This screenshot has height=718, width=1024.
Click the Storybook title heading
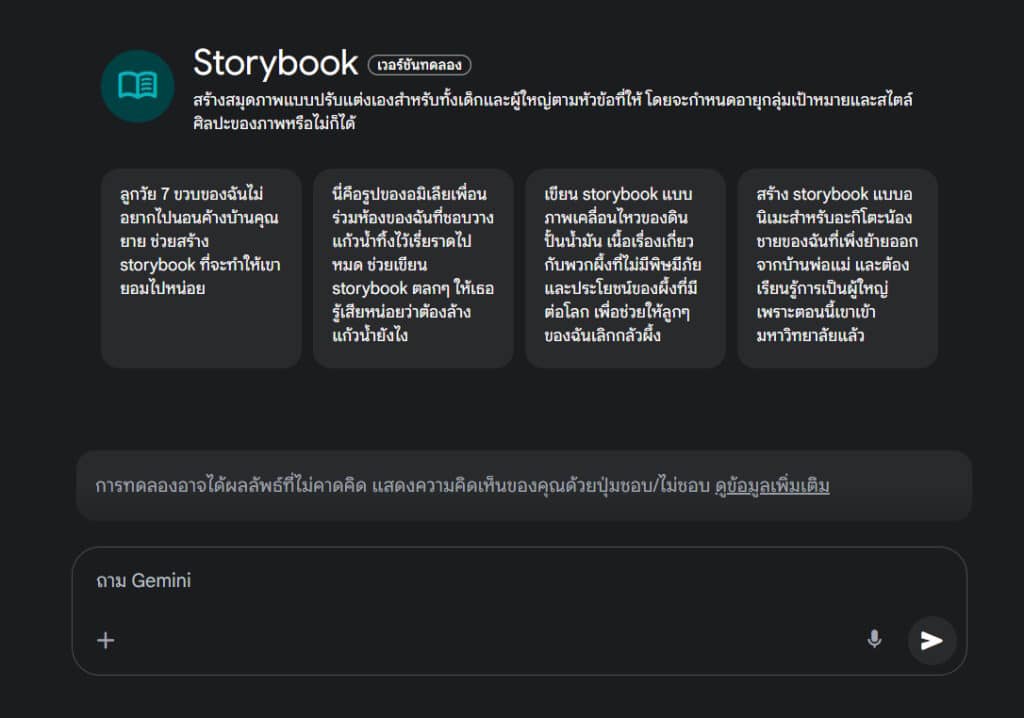click(272, 63)
